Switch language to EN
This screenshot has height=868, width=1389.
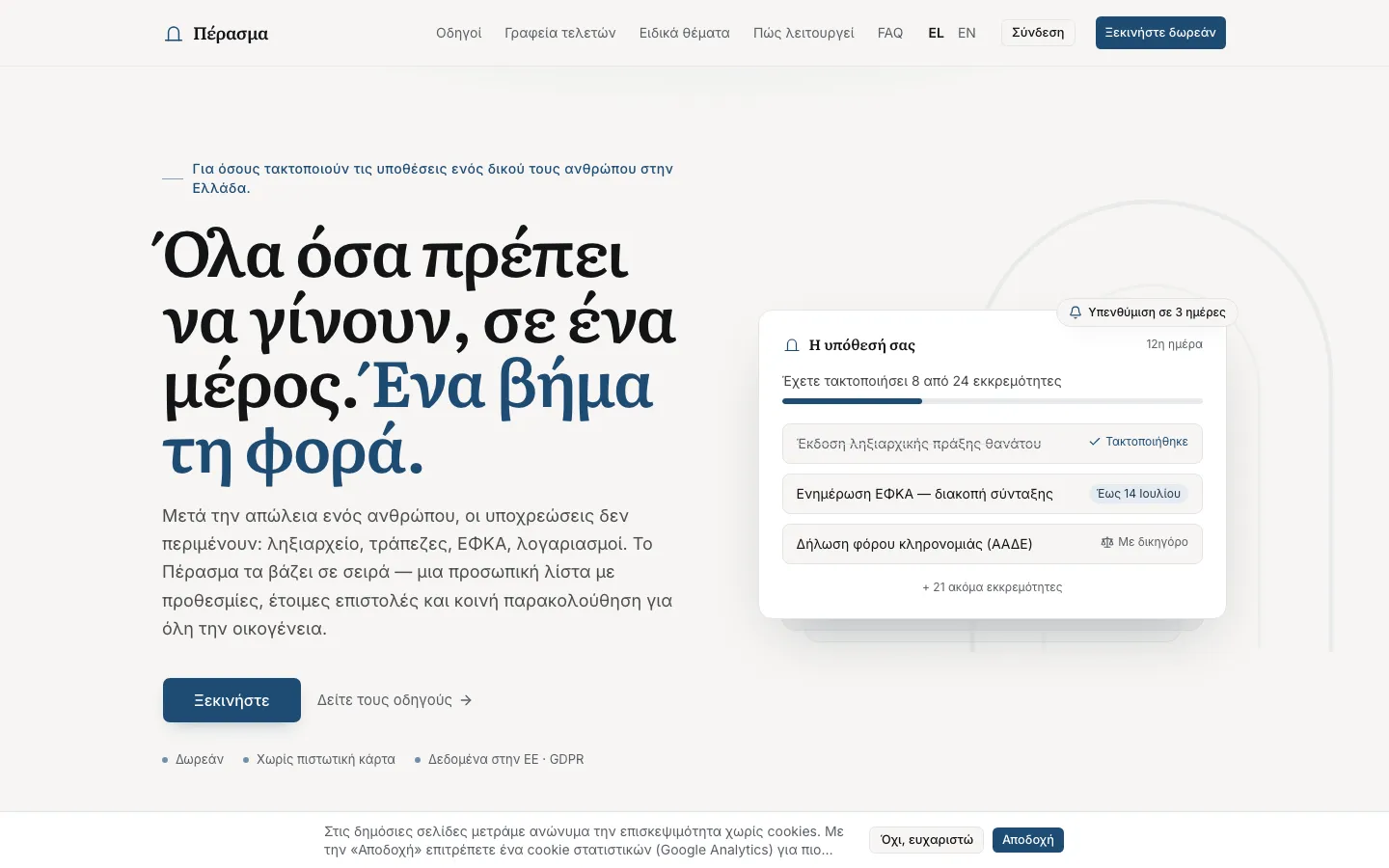(x=967, y=33)
